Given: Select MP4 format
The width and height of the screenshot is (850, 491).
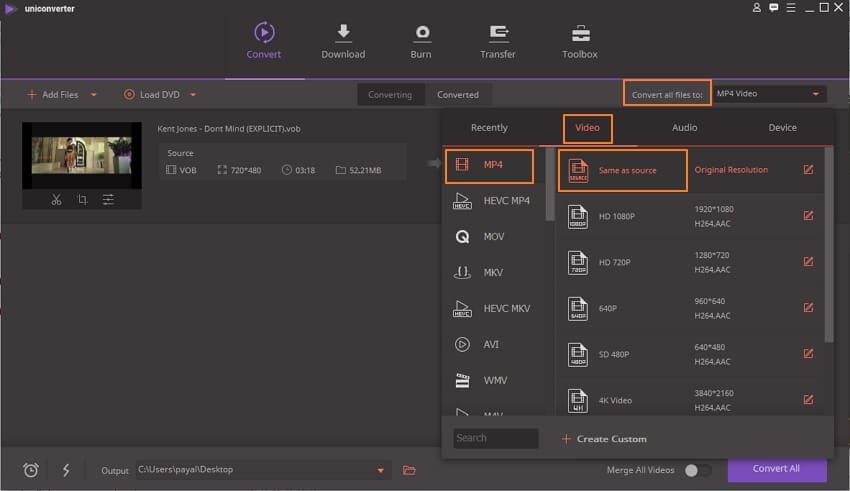Looking at the screenshot, I should tap(490, 165).
